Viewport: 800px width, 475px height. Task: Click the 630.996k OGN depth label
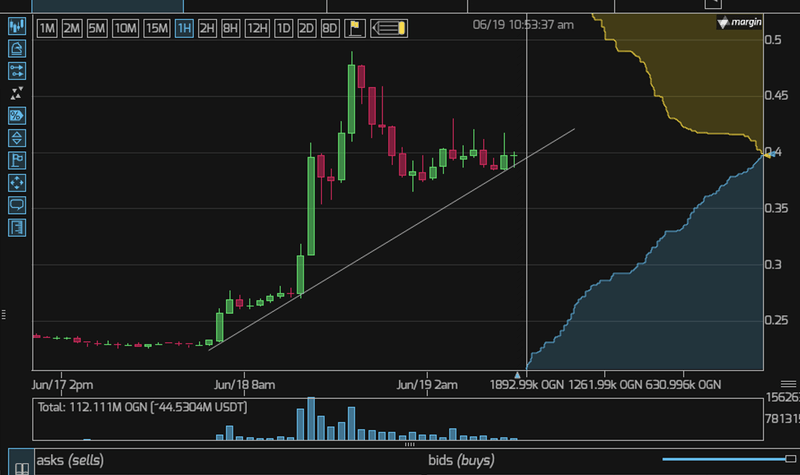(x=683, y=385)
